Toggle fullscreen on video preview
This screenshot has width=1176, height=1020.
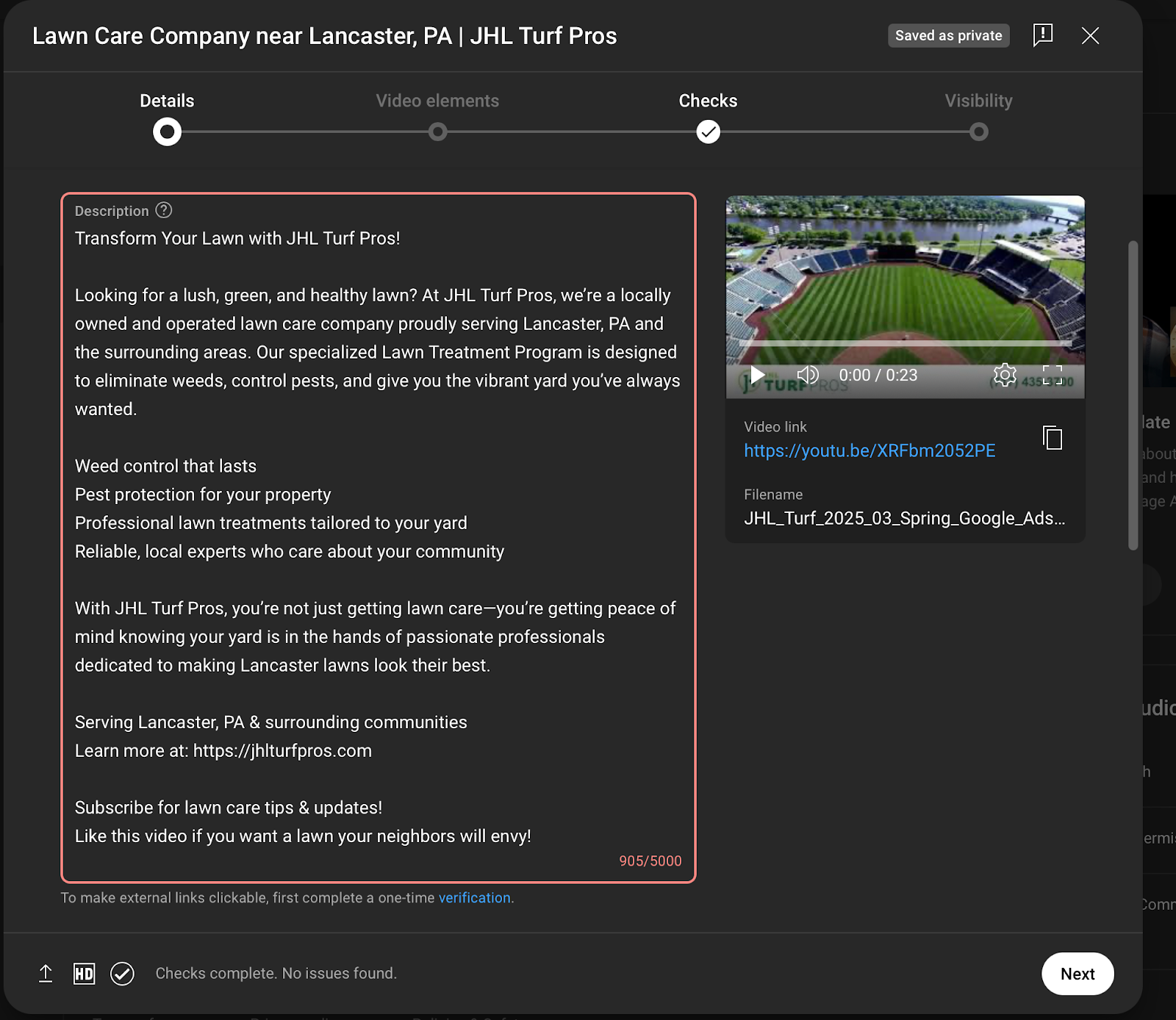[1053, 375]
